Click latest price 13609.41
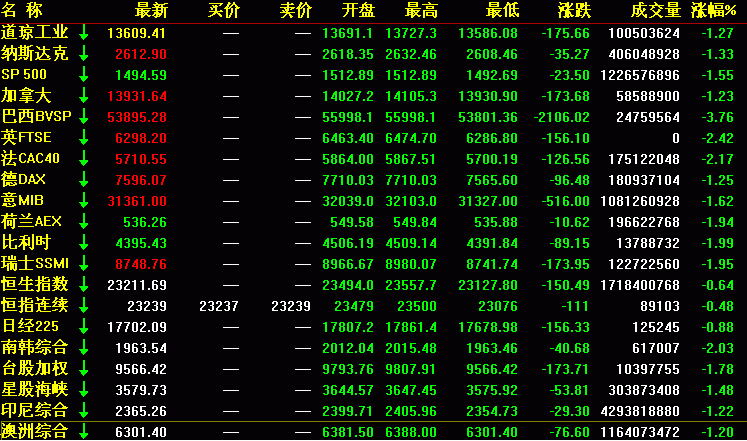Image resolution: width=747 pixels, height=441 pixels. tap(137, 33)
